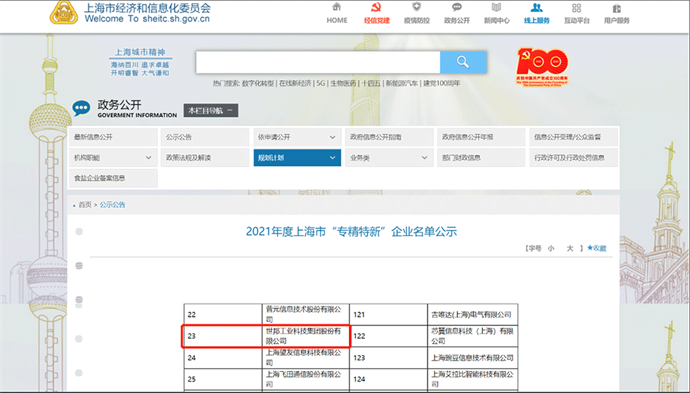The height and width of the screenshot is (393, 690).
Task: Click table cell 吉维达(上海)电气有限公司
Action: tap(472, 314)
